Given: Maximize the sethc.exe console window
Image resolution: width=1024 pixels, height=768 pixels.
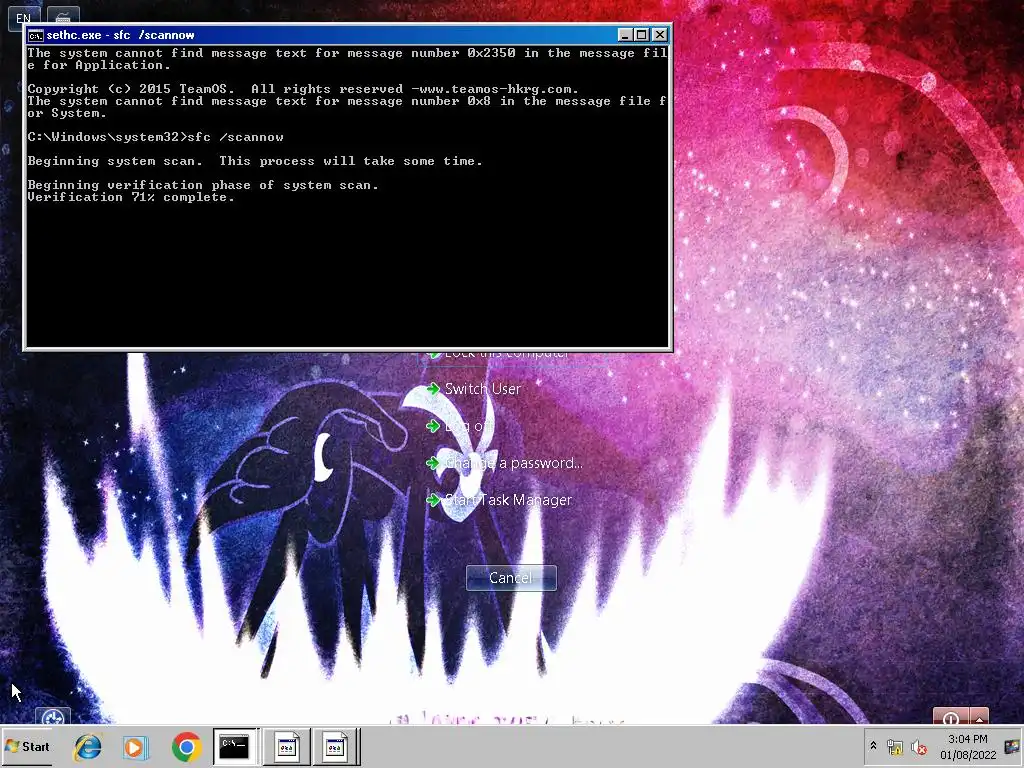Looking at the screenshot, I should coord(642,35).
